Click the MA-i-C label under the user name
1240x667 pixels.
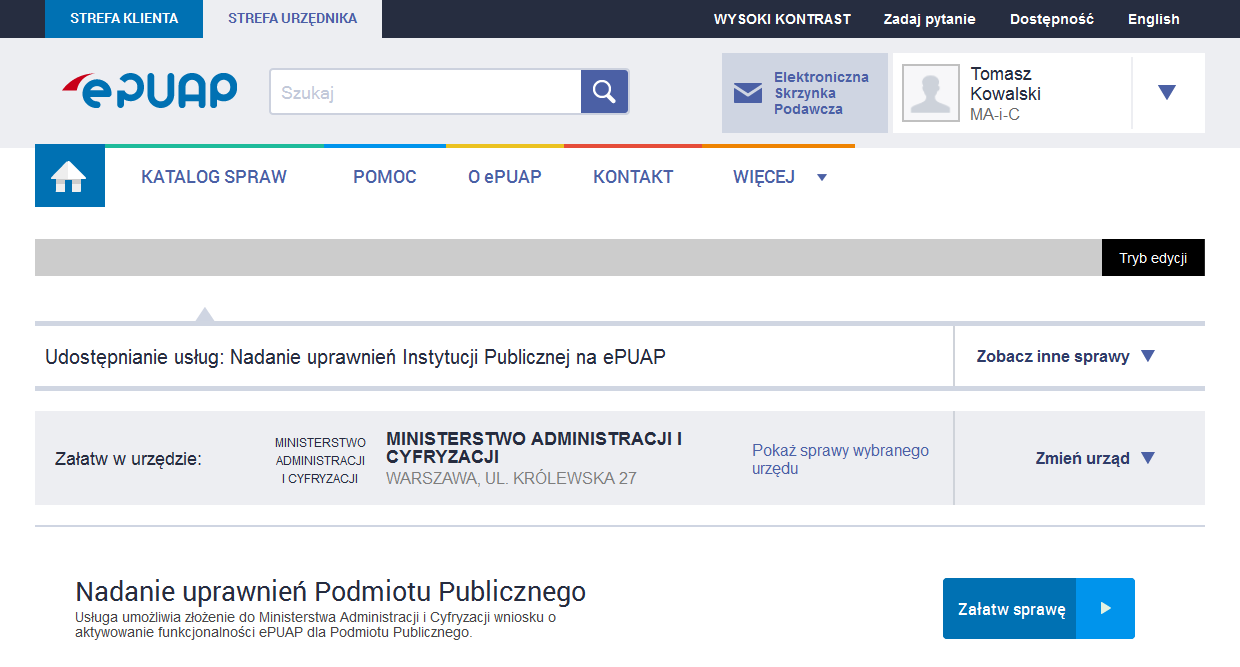pos(995,114)
